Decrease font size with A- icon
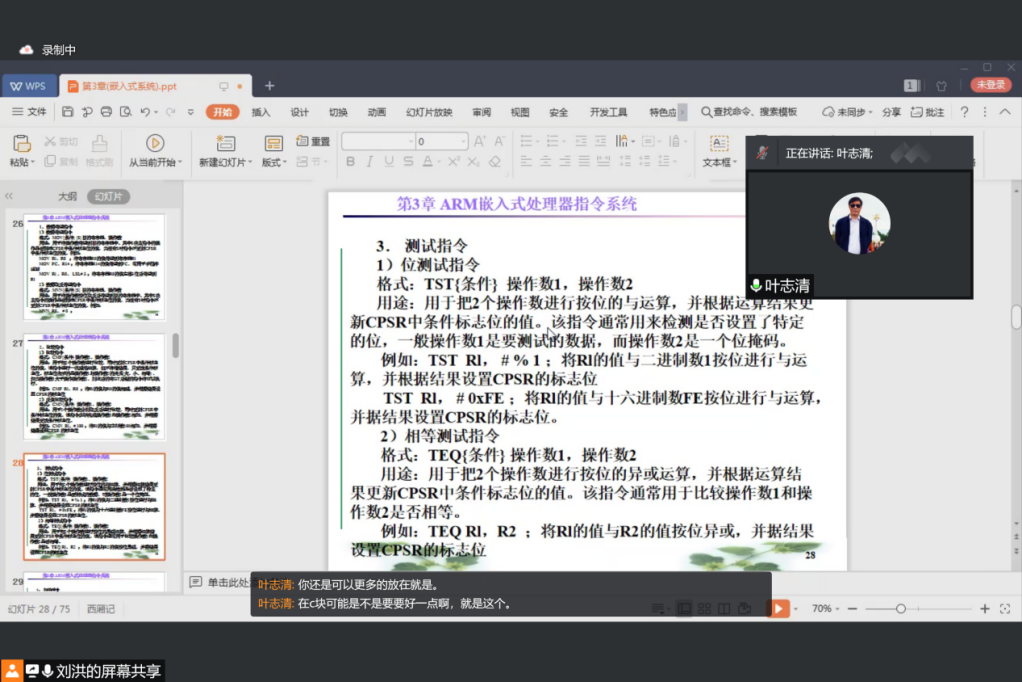 (x=499, y=141)
